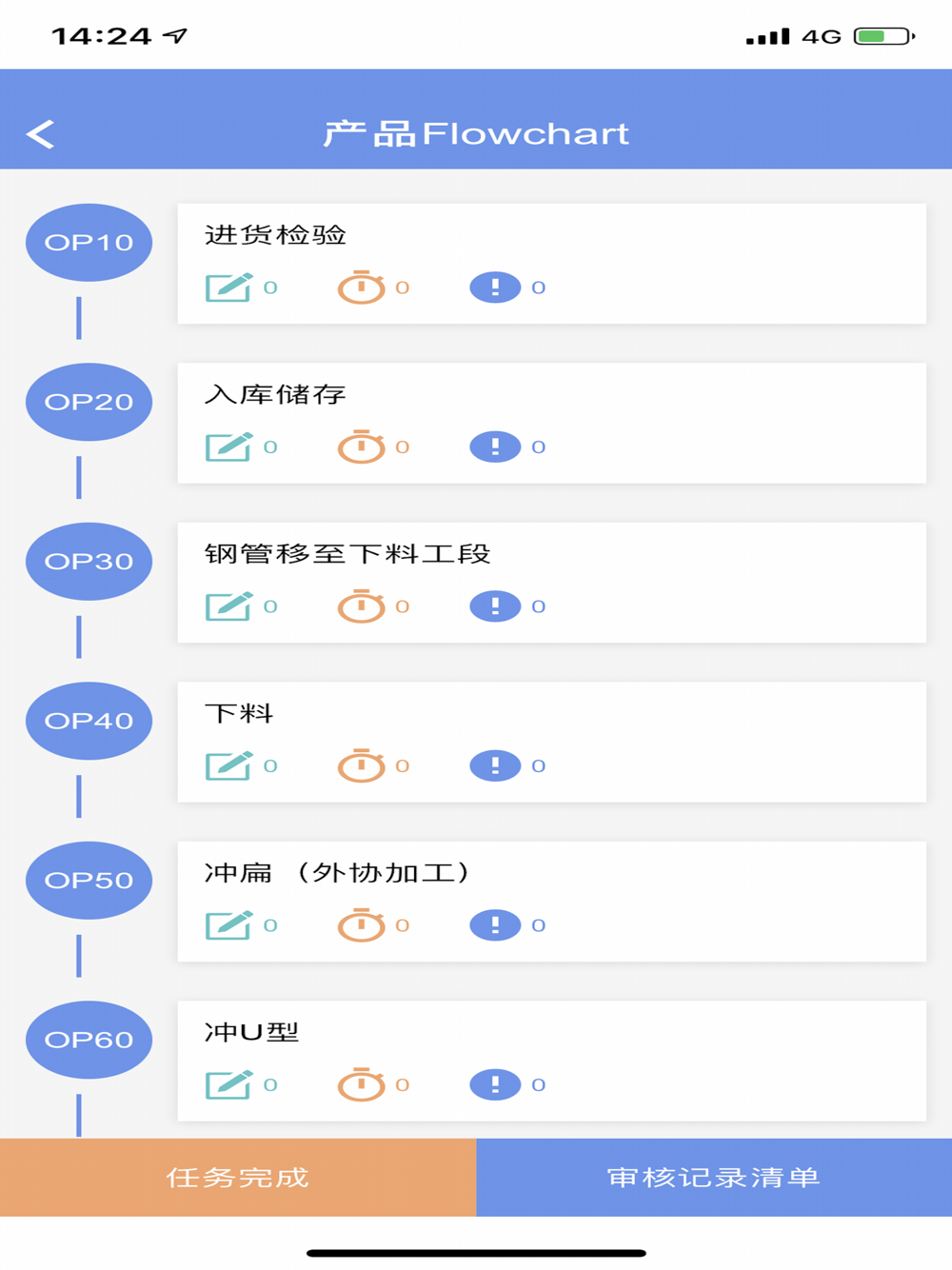
Task: Select the OP10 step bubble
Action: pos(89,243)
